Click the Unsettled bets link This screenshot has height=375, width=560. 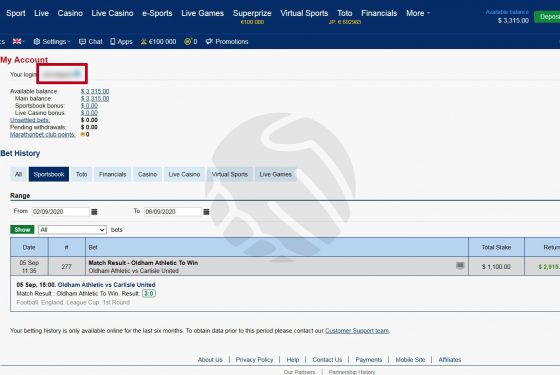(30, 120)
